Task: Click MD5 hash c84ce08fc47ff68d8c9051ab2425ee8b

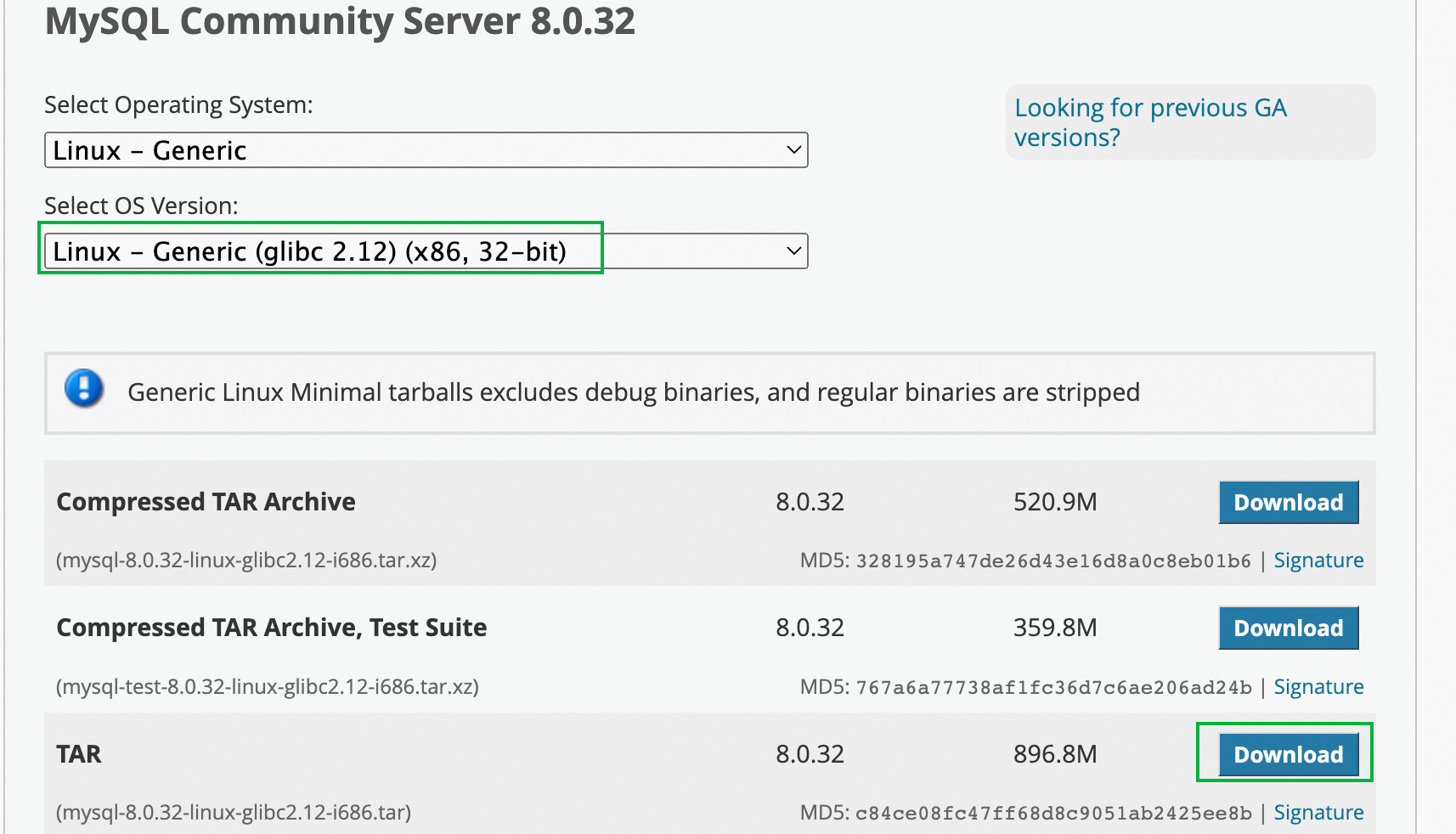Action: [1053, 814]
